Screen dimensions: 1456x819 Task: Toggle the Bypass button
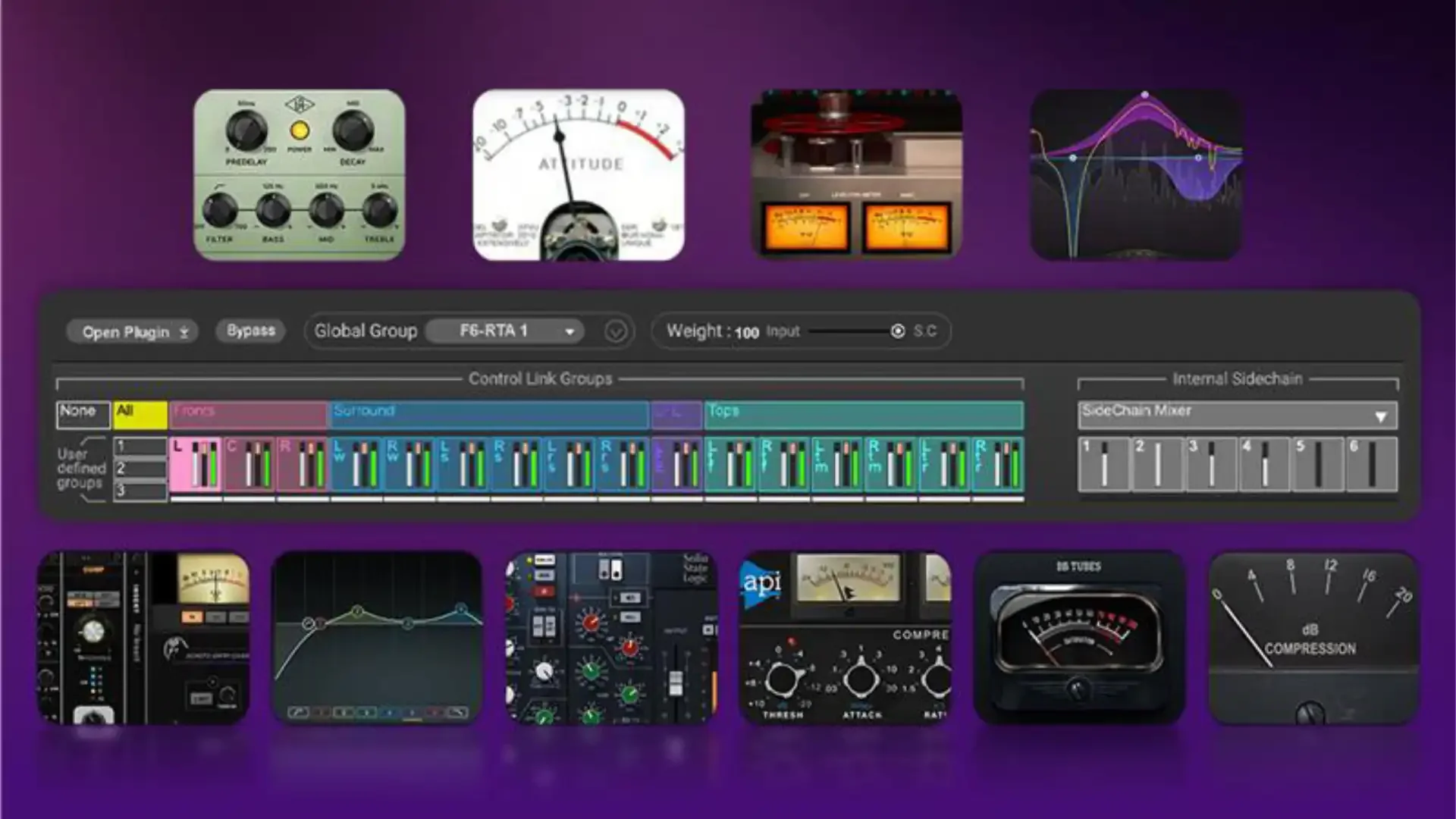(250, 331)
